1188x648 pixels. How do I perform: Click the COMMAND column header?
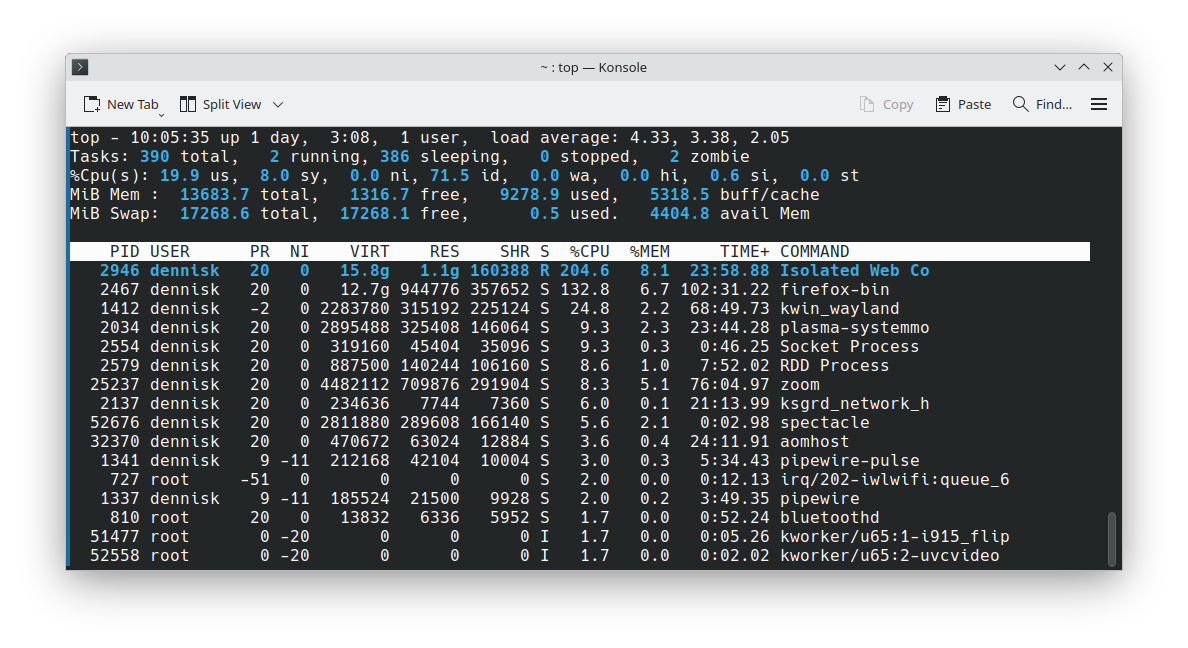tap(814, 252)
